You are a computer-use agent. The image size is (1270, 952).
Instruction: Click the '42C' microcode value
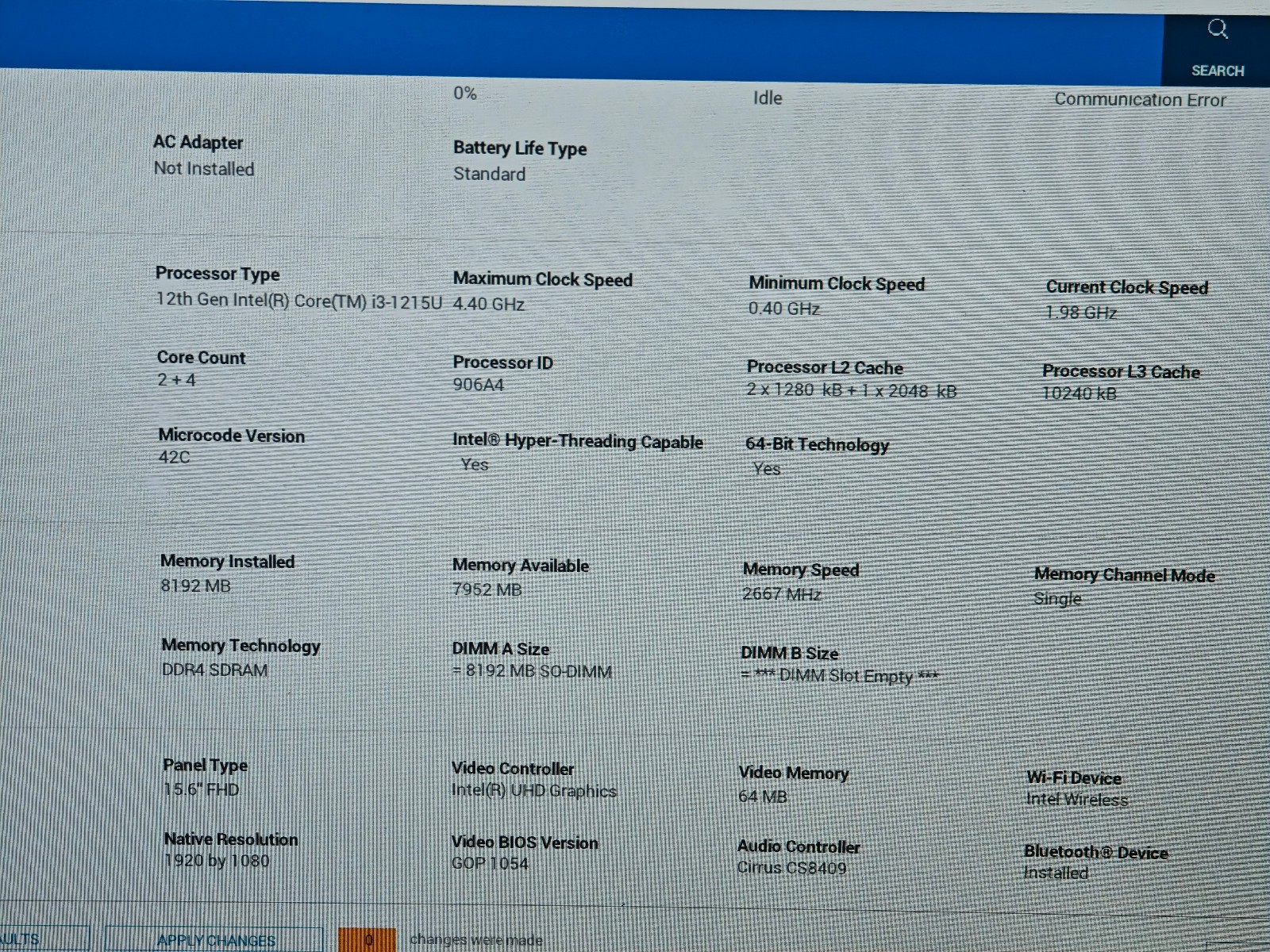[175, 458]
